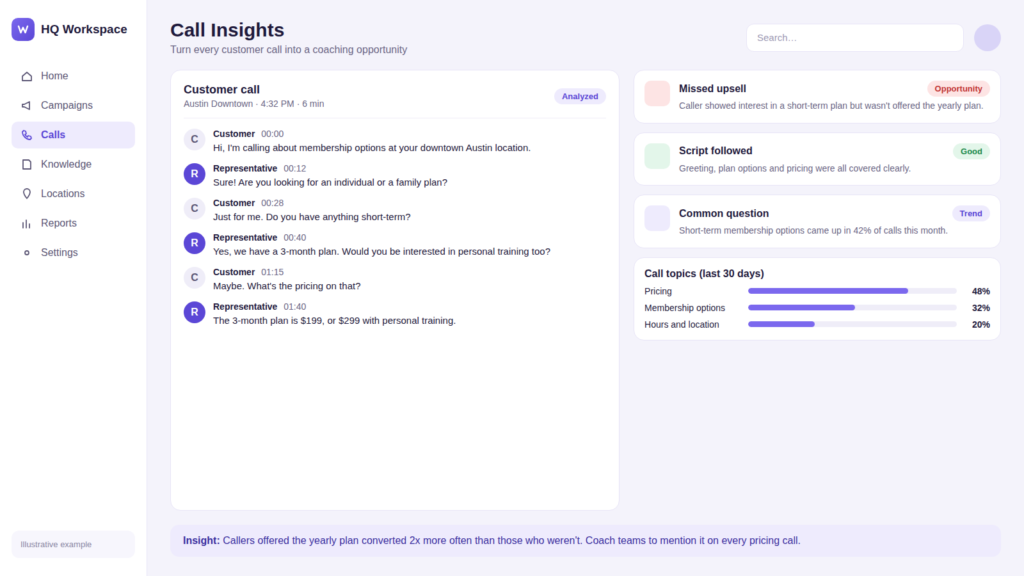Screen dimensions: 1024x576
Task: Click the 00:28 timestamp
Action: tap(272, 203)
